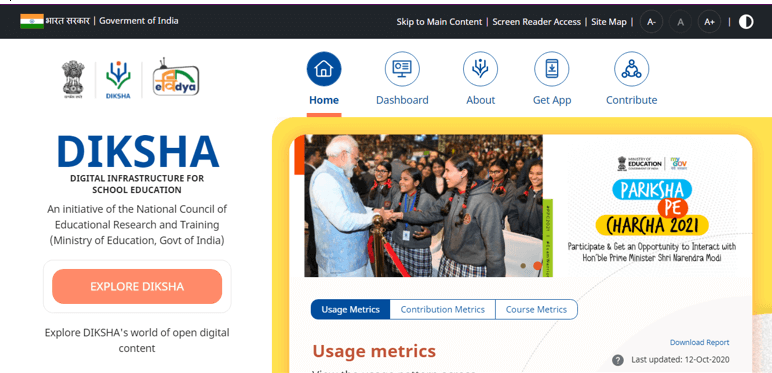Click the Get App download icon
Viewport: 772px width, 373px height.
(x=551, y=69)
